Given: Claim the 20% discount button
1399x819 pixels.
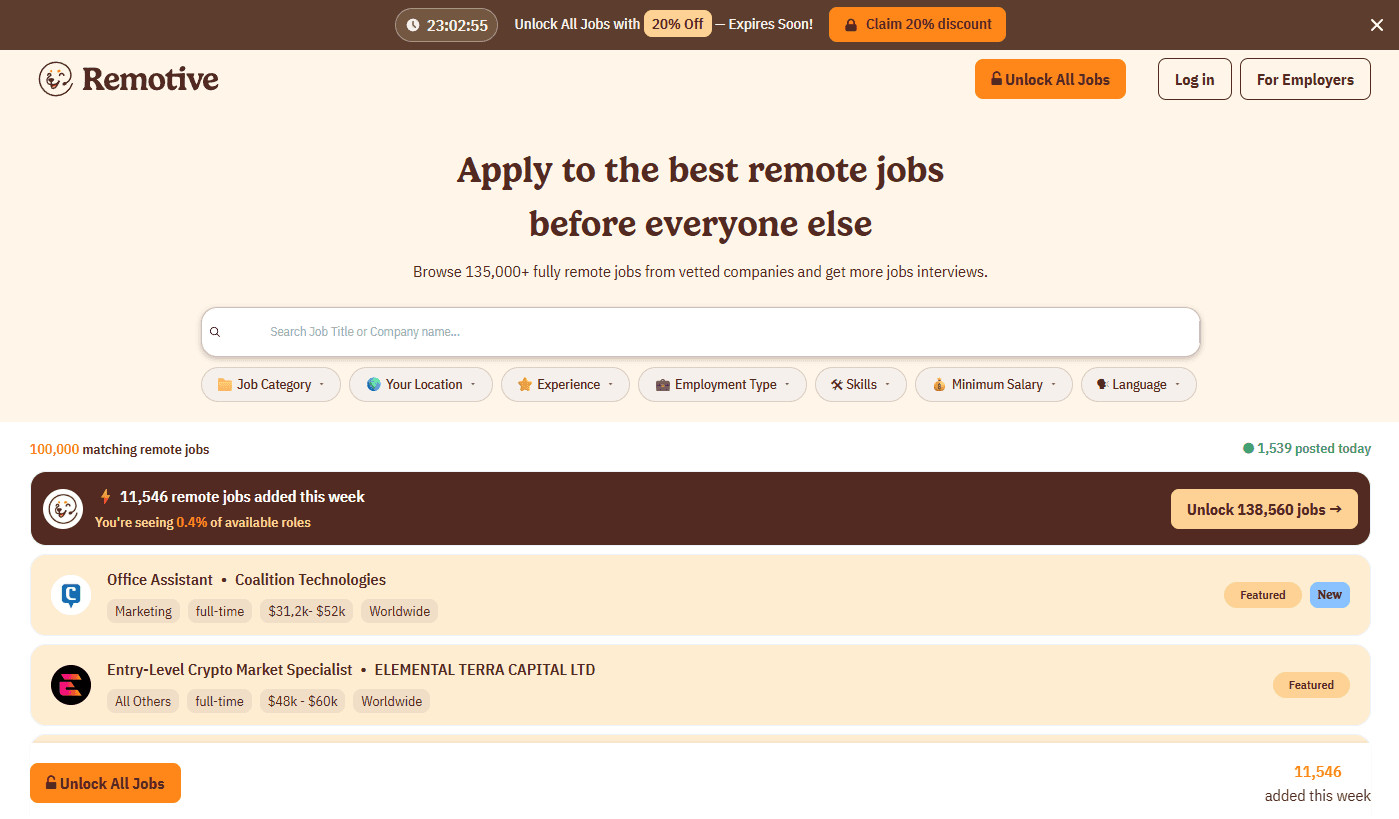Looking at the screenshot, I should coord(917,25).
